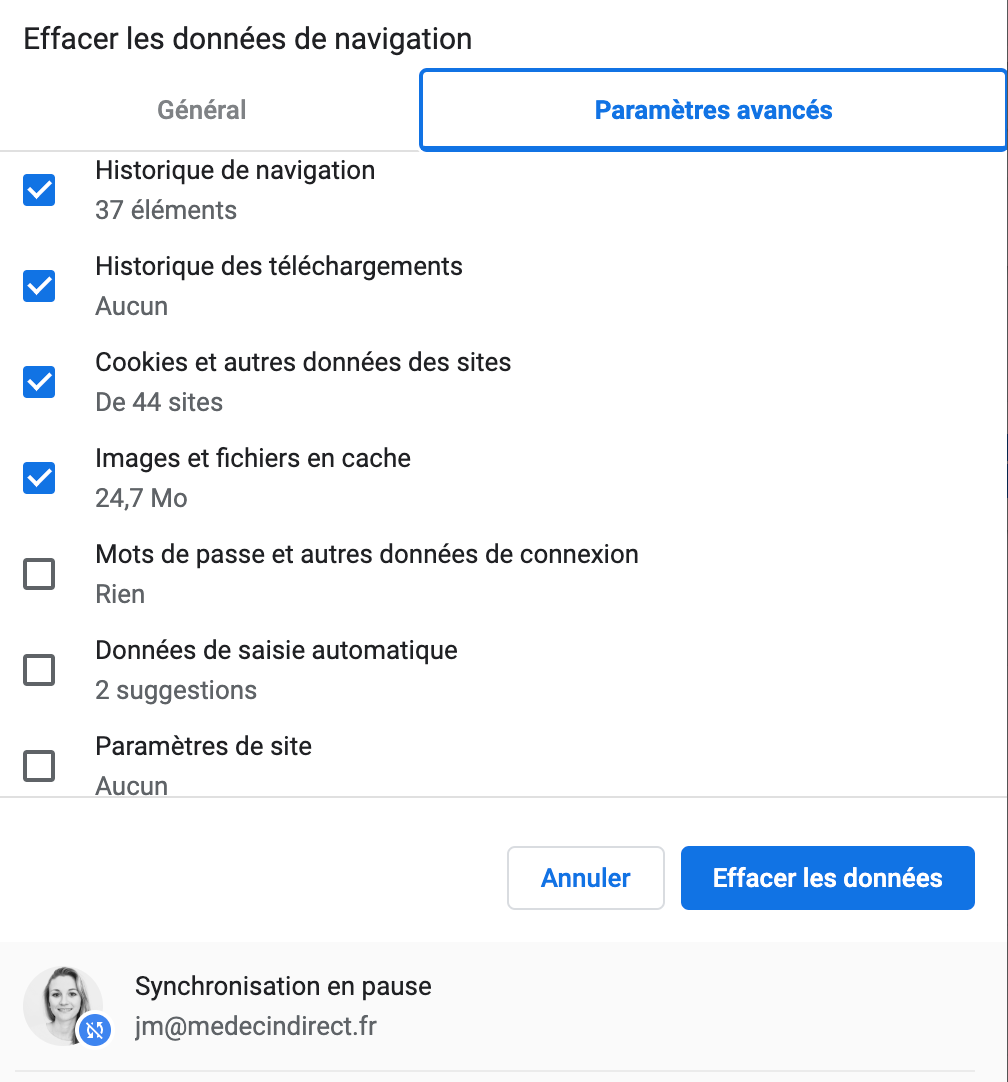Click the jm@medecindirect.fr account email

click(256, 1026)
